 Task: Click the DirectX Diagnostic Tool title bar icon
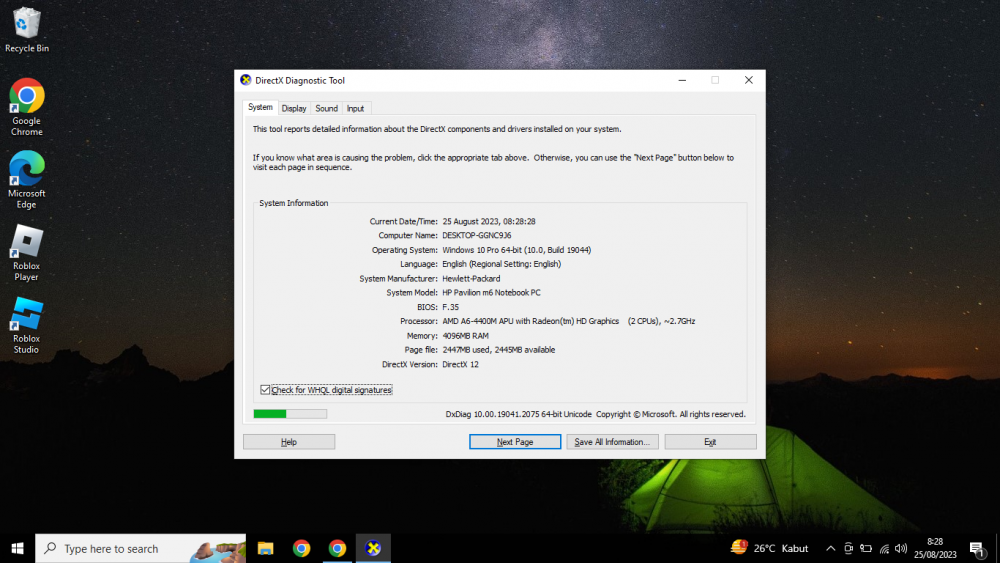(246, 80)
